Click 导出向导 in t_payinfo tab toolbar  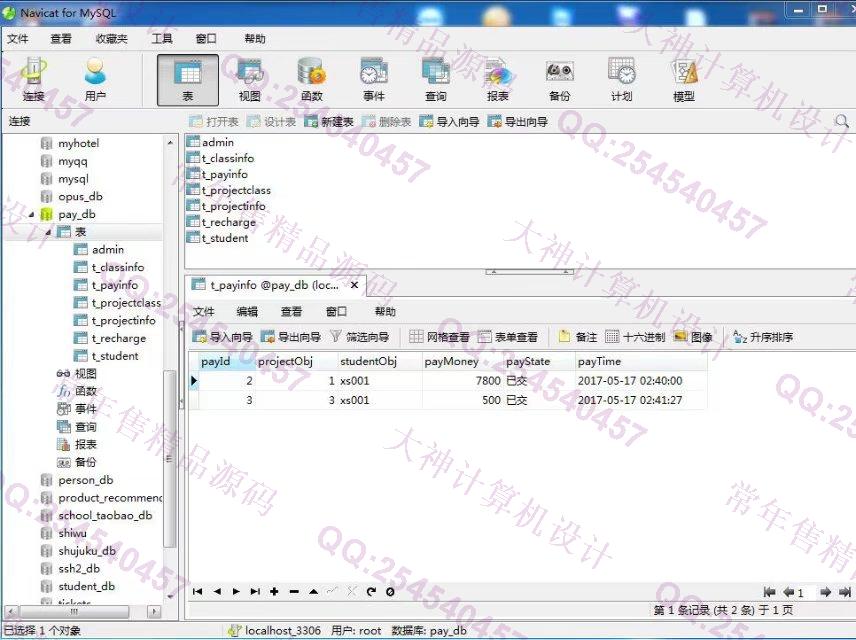coord(291,337)
